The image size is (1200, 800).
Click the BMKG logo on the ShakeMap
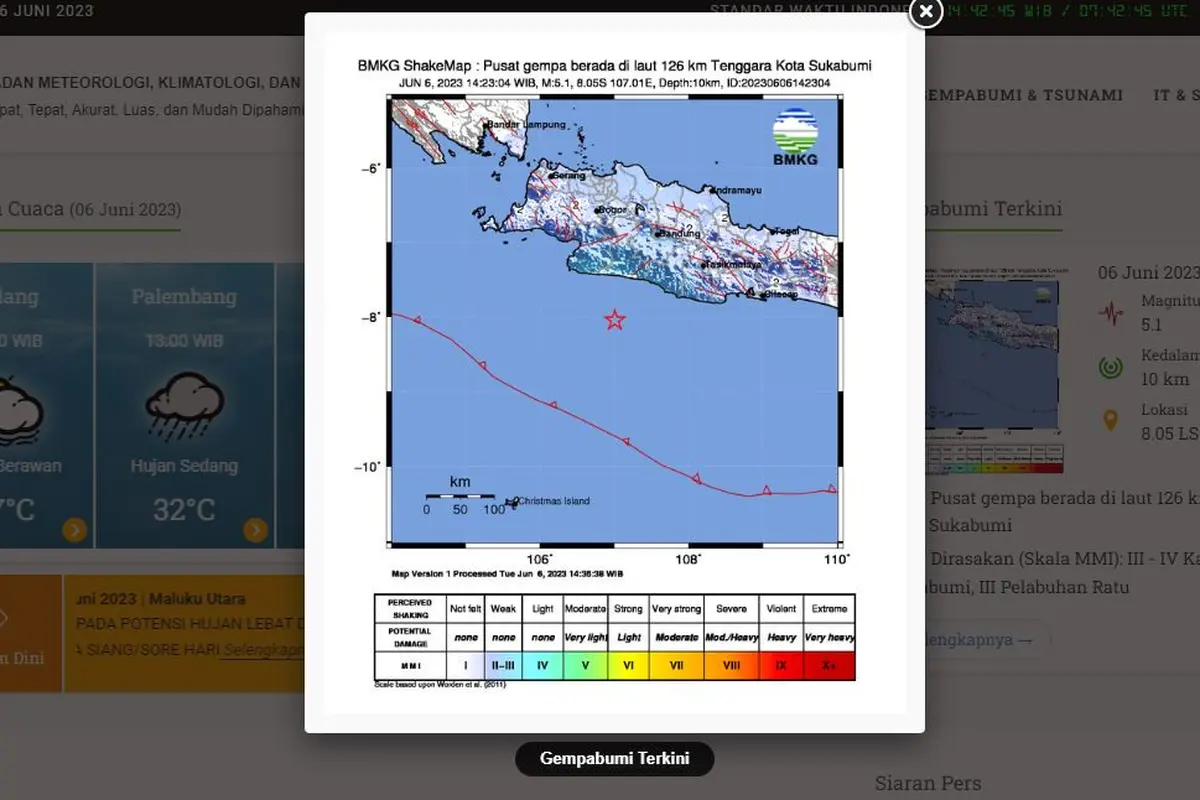(796, 137)
